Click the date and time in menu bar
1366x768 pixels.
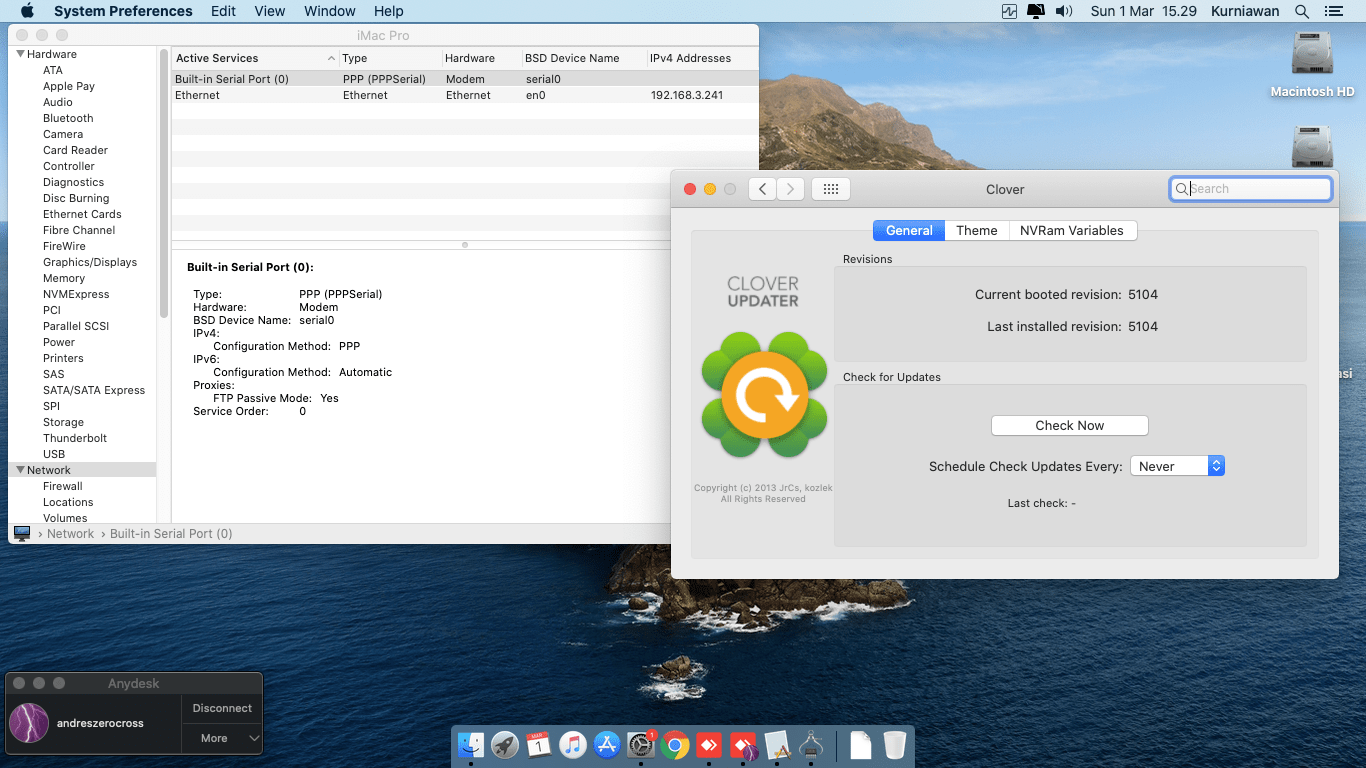pyautogui.click(x=1144, y=11)
